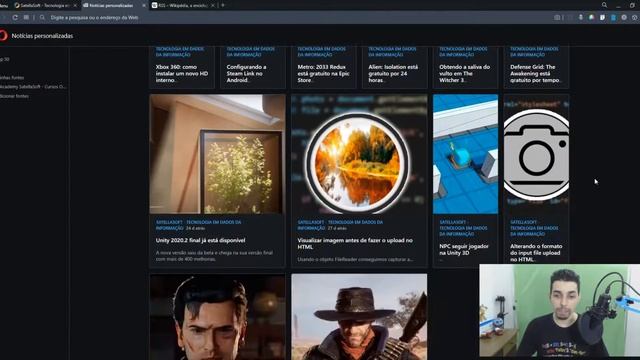The image size is (640, 360).
Task: Open the Unity 2020.2 plant window thumbnail
Action: click(x=218, y=154)
